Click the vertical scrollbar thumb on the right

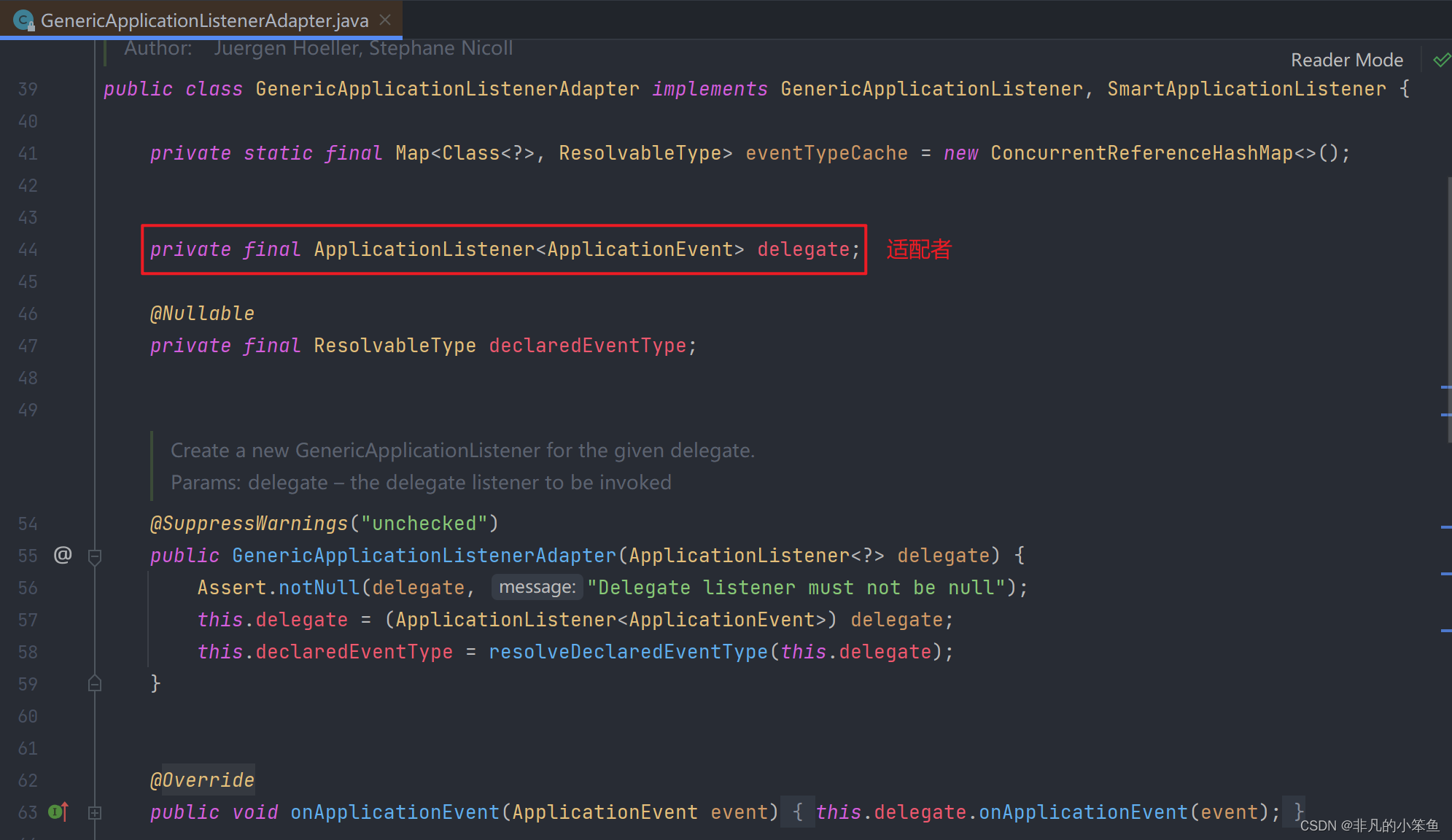pyautogui.click(x=1449, y=310)
